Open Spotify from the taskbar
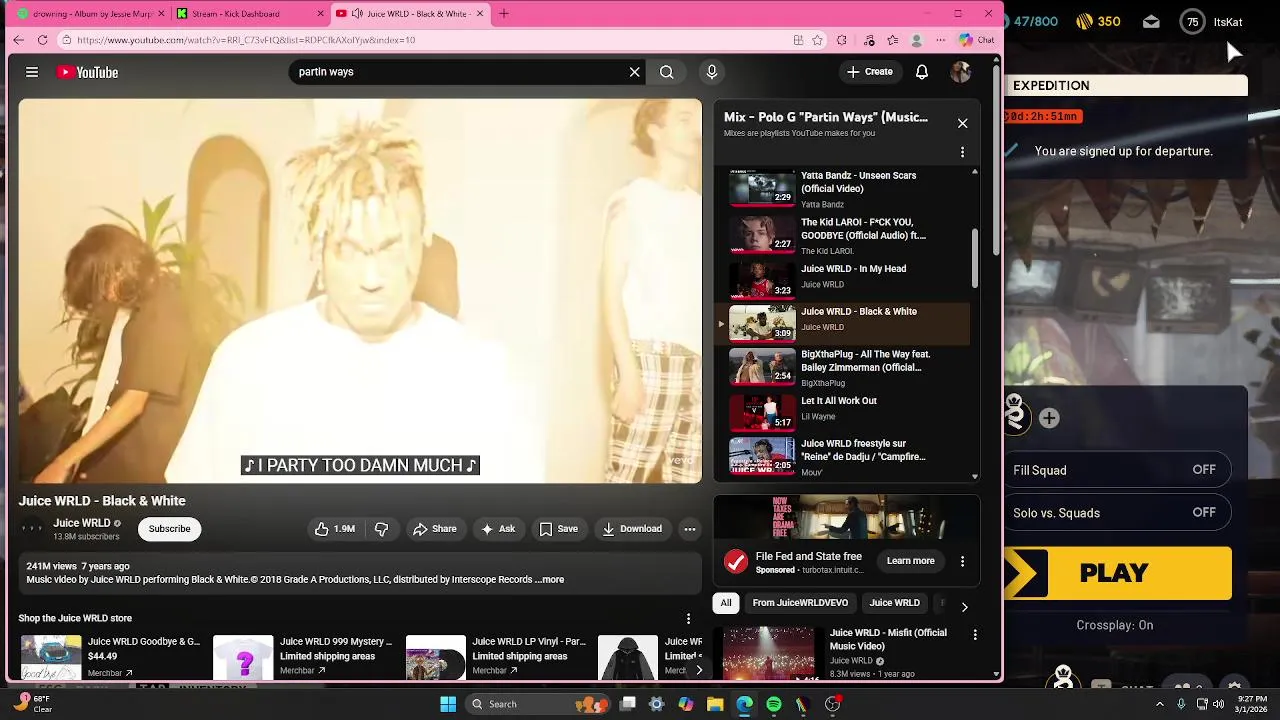1280x720 pixels. click(774, 704)
